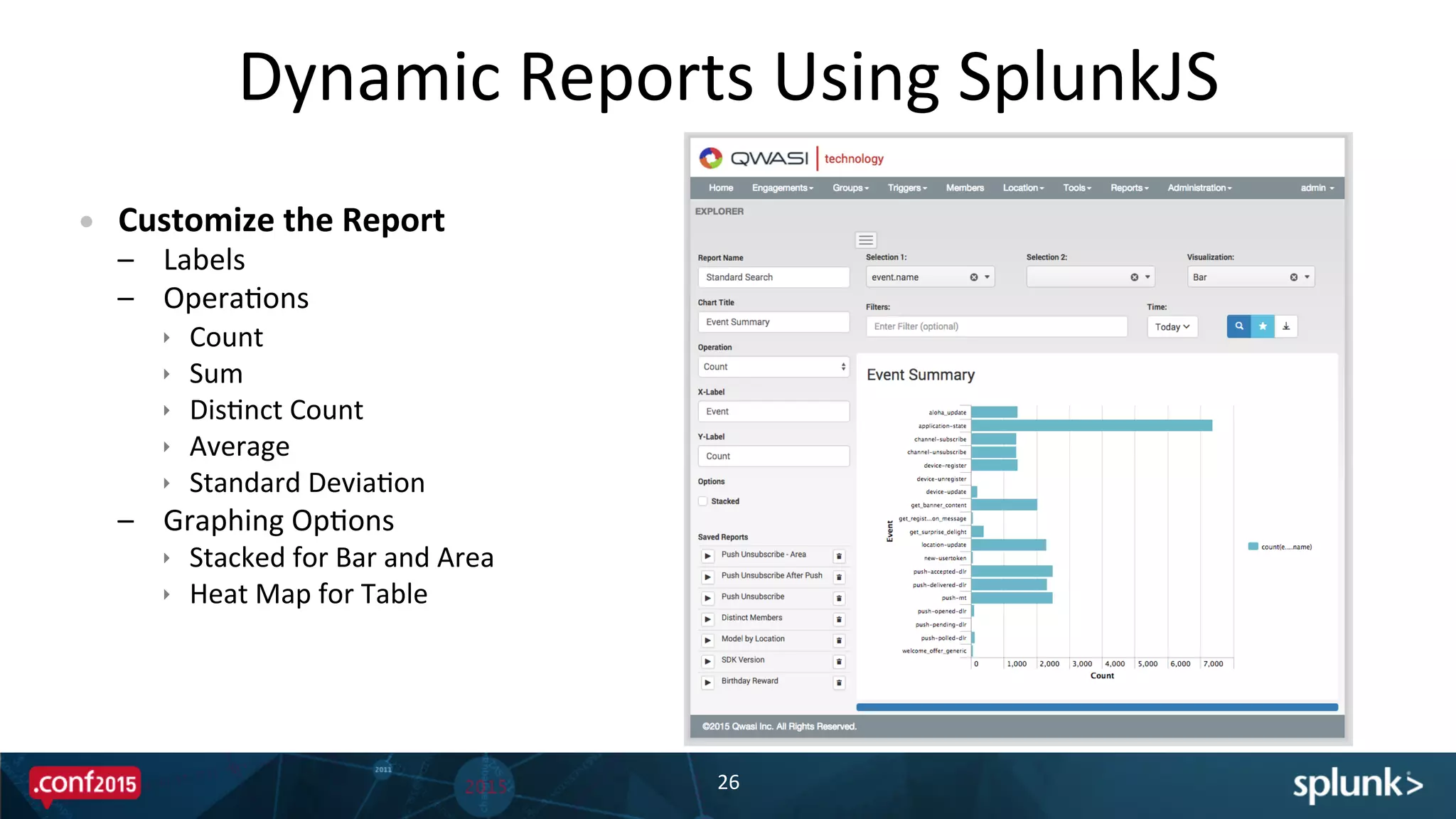1456x819 pixels.
Task: Clear the Bar visualization selection
Action: (x=1294, y=277)
